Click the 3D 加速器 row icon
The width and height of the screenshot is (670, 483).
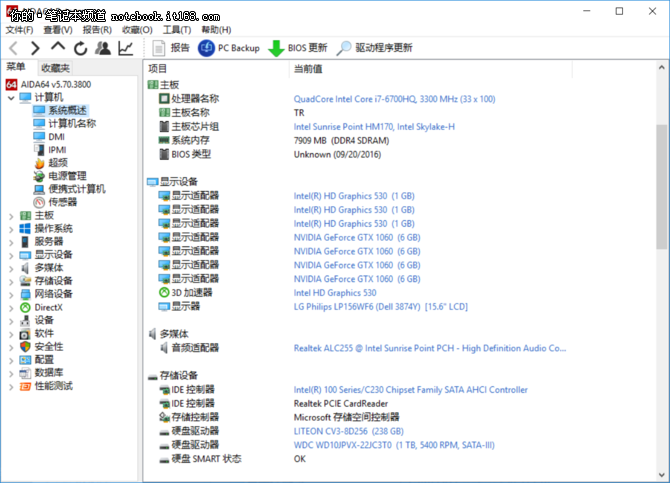(164, 292)
